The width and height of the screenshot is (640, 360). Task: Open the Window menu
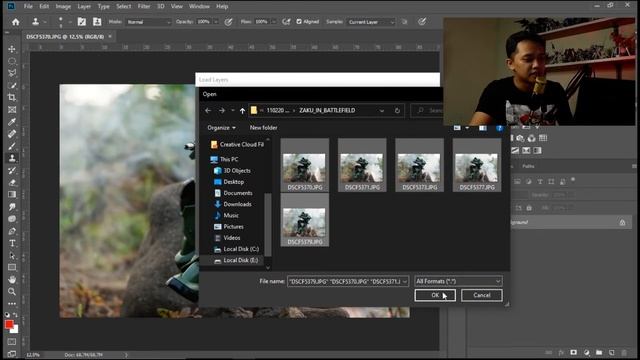199,7
